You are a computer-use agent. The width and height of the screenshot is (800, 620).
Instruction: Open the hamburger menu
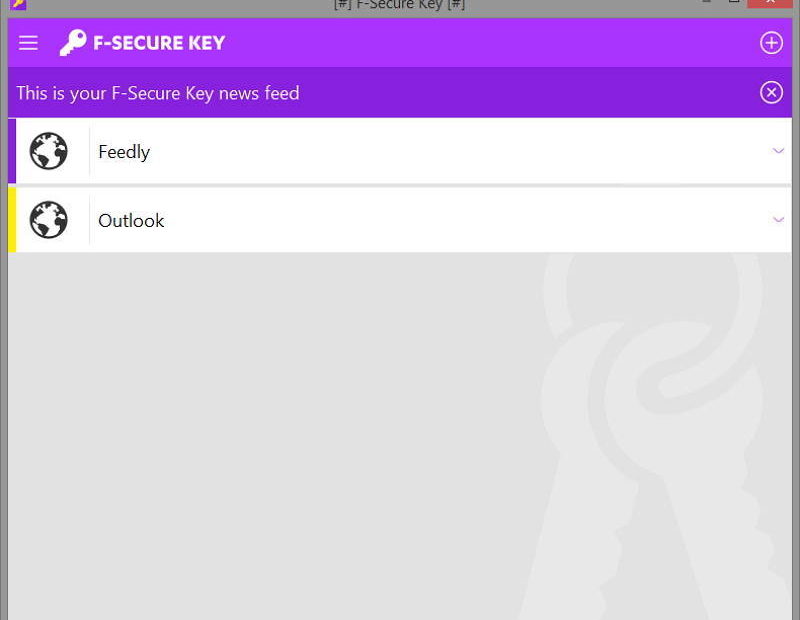[28, 43]
